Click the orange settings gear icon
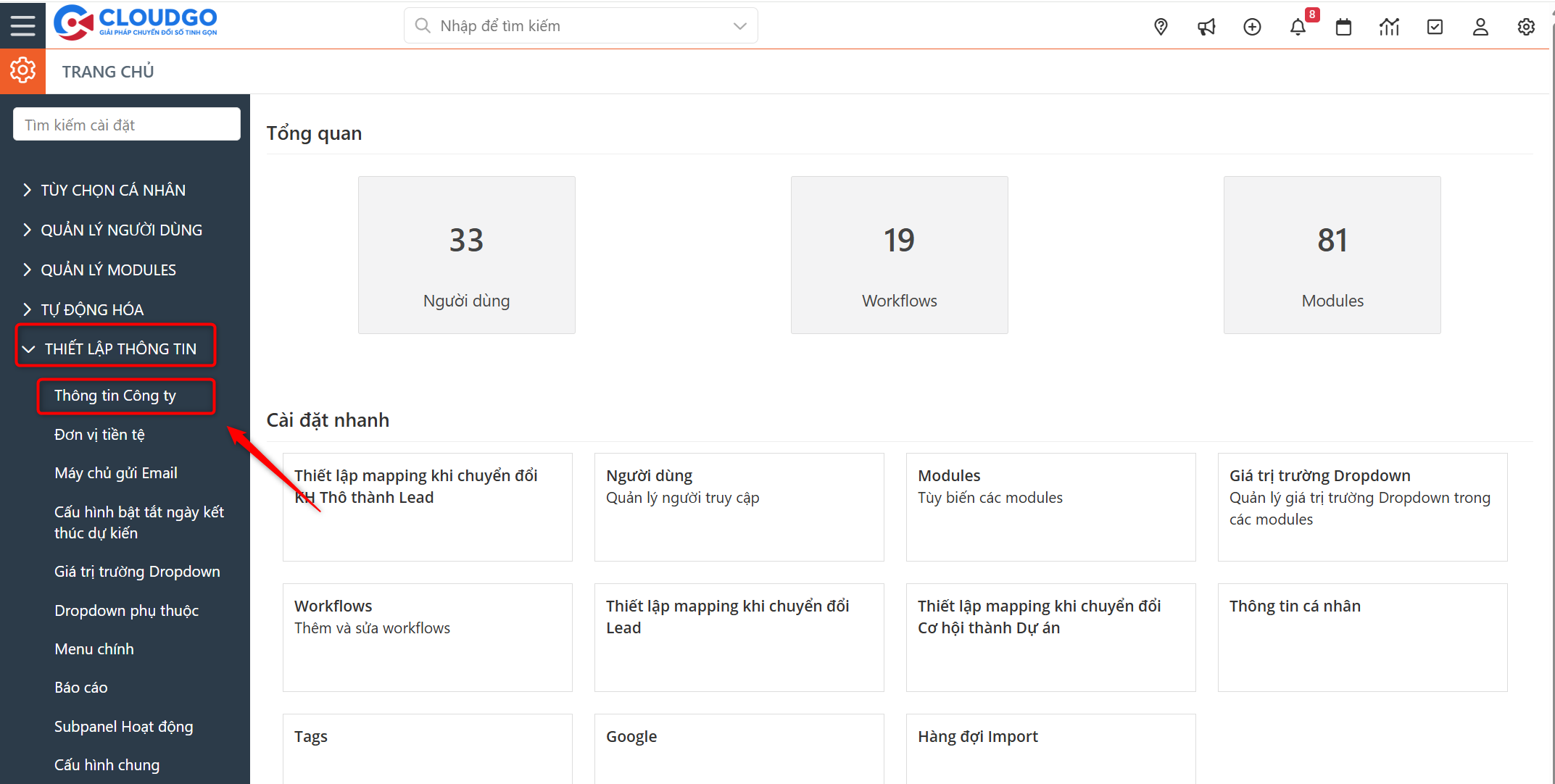 22,71
